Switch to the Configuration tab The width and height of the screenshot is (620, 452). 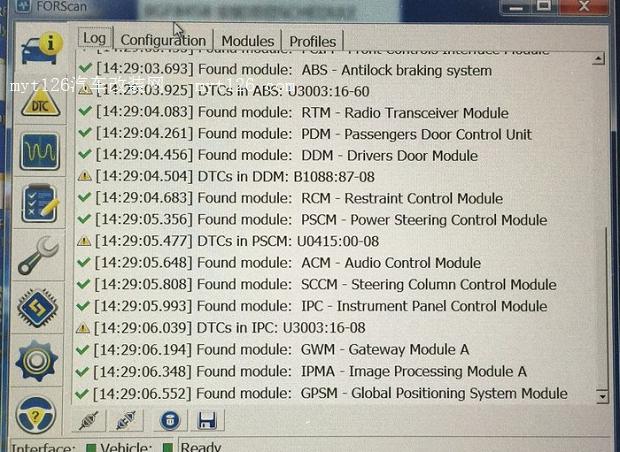click(x=163, y=40)
